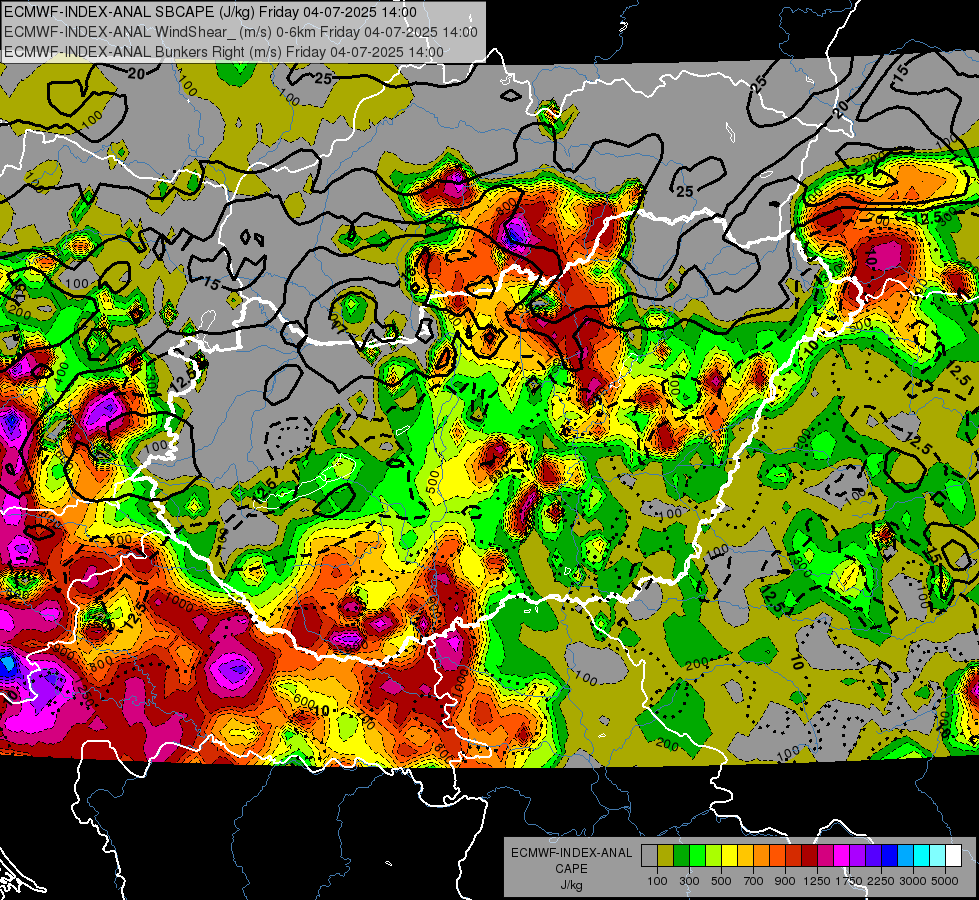
Task: Click the legend tick label 900
Action: pyautogui.click(x=785, y=881)
